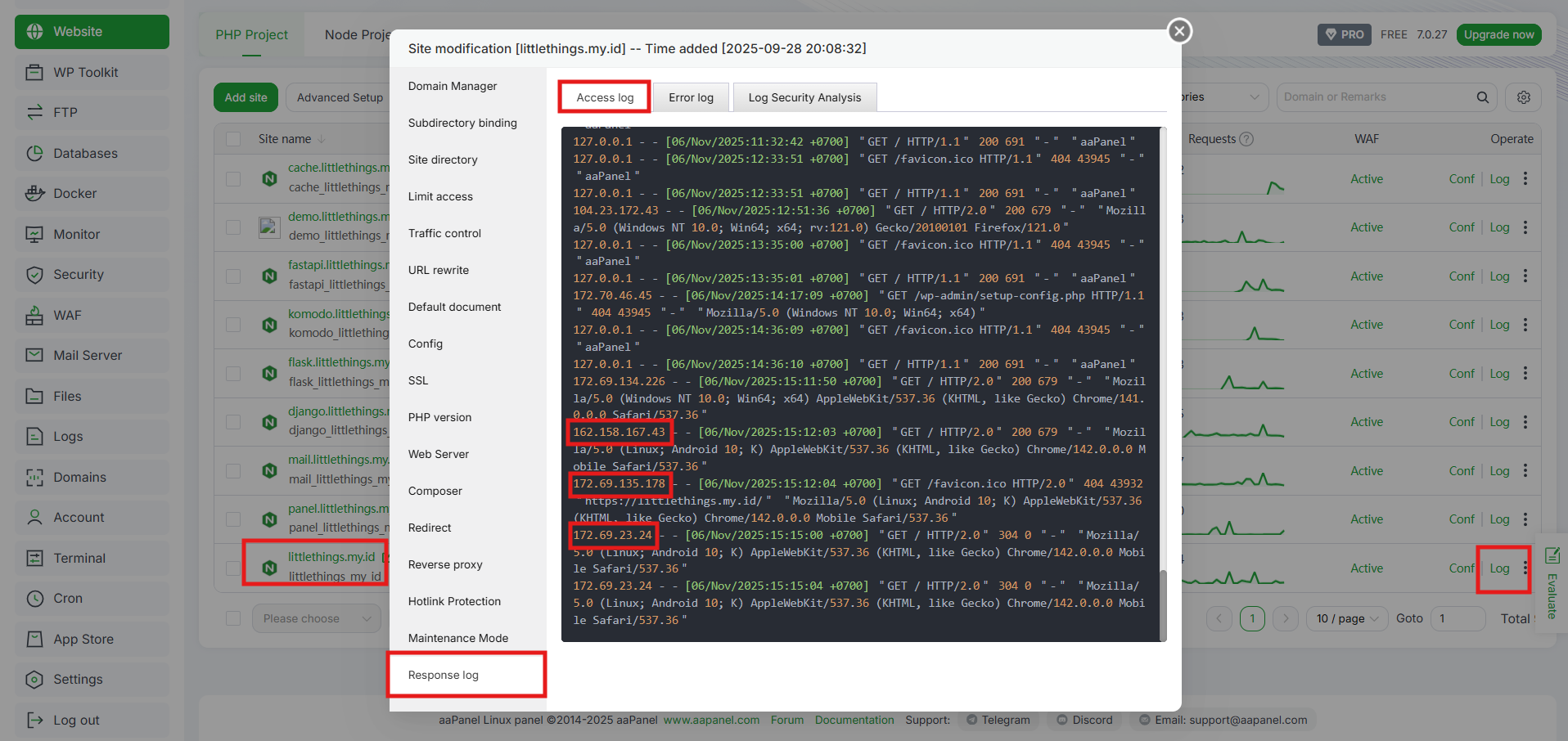Check the cache.littlethings site checkbox
Screen dimensions: 1568x741
tap(233, 178)
